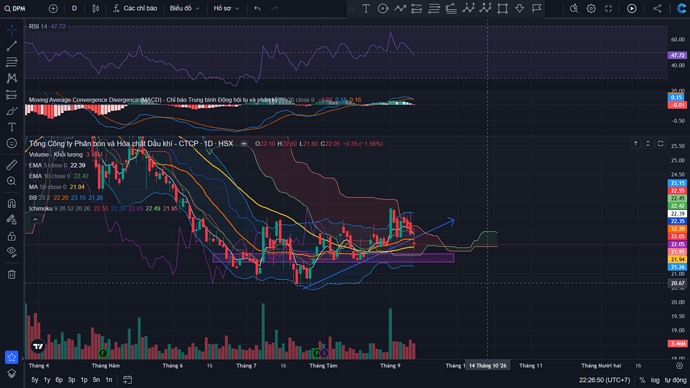Screen dimensions: 690x388
Task: Add a compare symbol with plus icon
Action: click(53, 8)
